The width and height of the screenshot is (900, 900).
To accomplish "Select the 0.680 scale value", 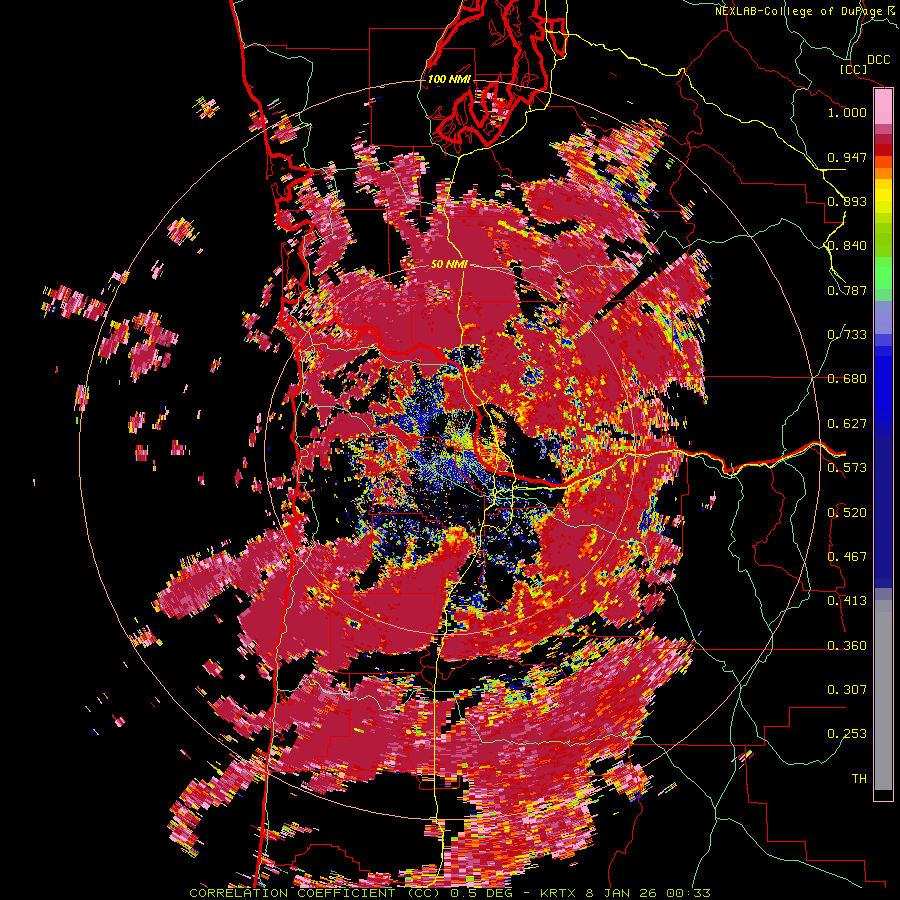I will 847,379.
